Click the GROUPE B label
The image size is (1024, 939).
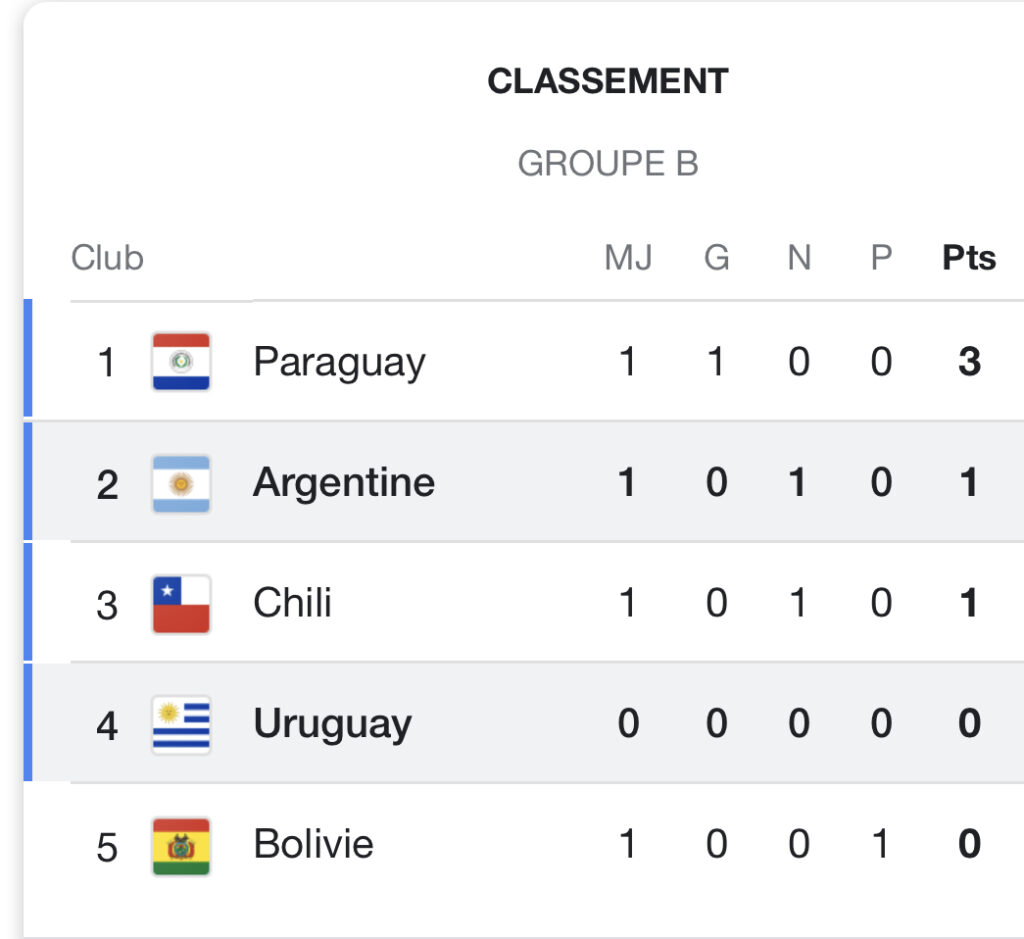[608, 163]
